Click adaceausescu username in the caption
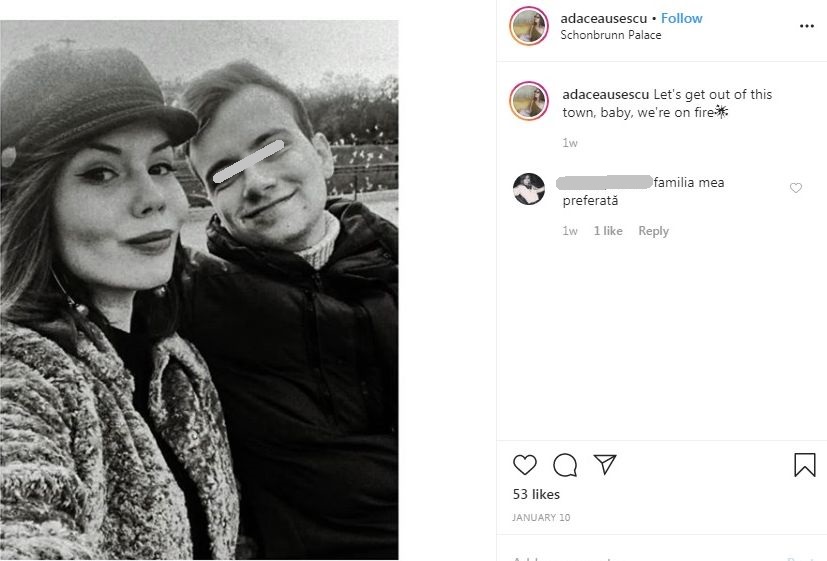This screenshot has height=561, width=827. tap(606, 94)
